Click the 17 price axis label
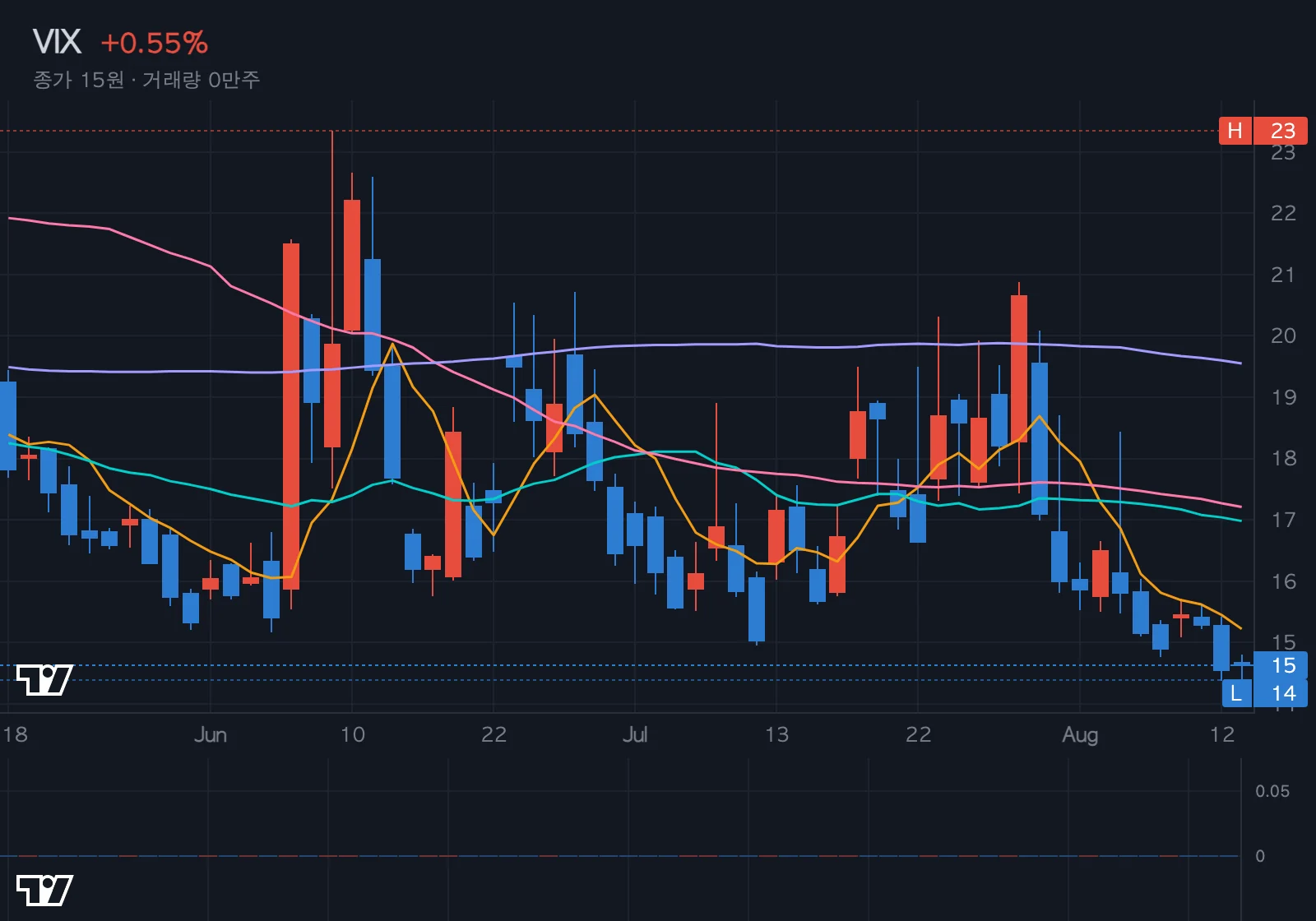The height and width of the screenshot is (921, 1316). tap(1283, 520)
